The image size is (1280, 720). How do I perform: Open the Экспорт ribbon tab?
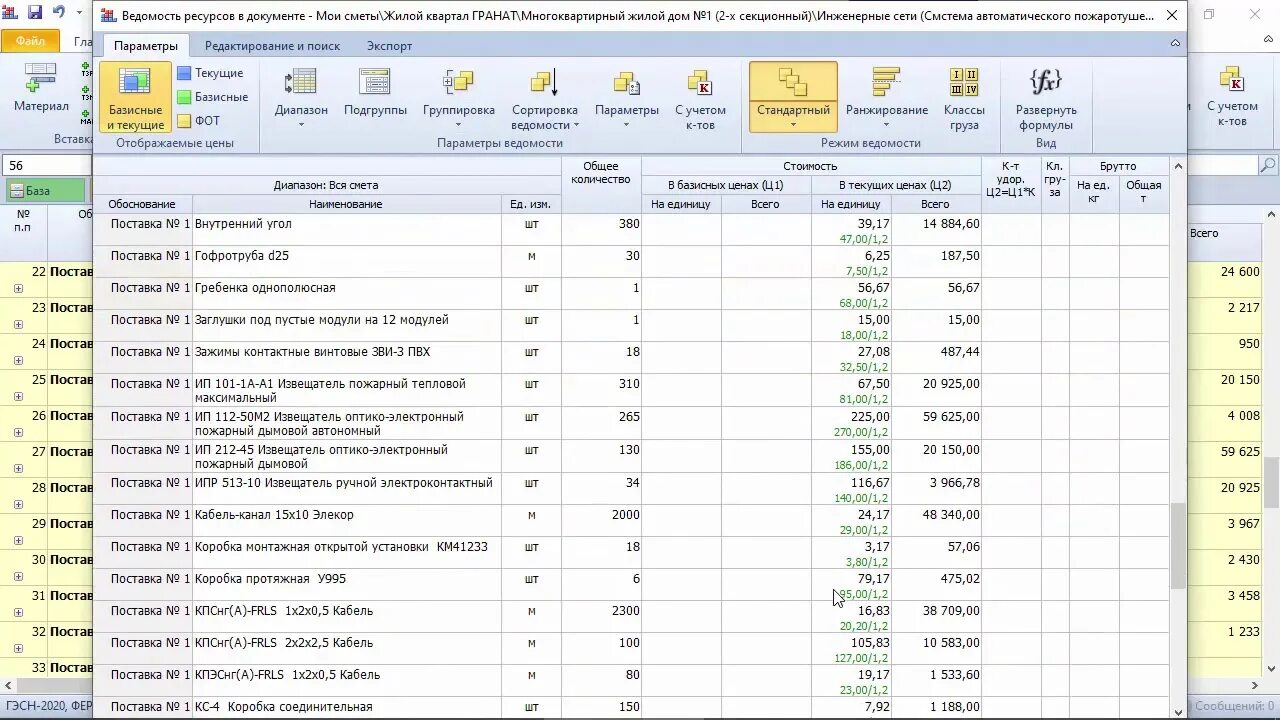pyautogui.click(x=389, y=46)
